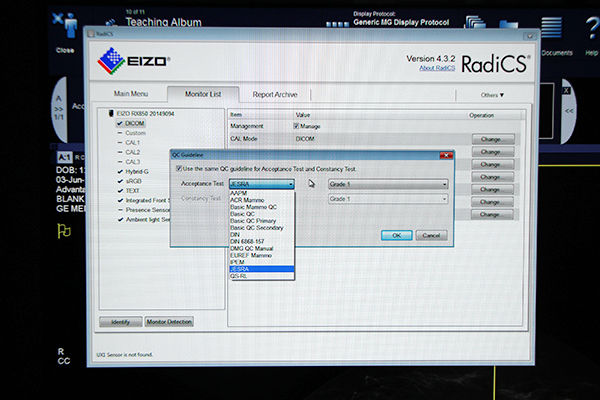Toggle same QC guideline checkbox

(180, 170)
